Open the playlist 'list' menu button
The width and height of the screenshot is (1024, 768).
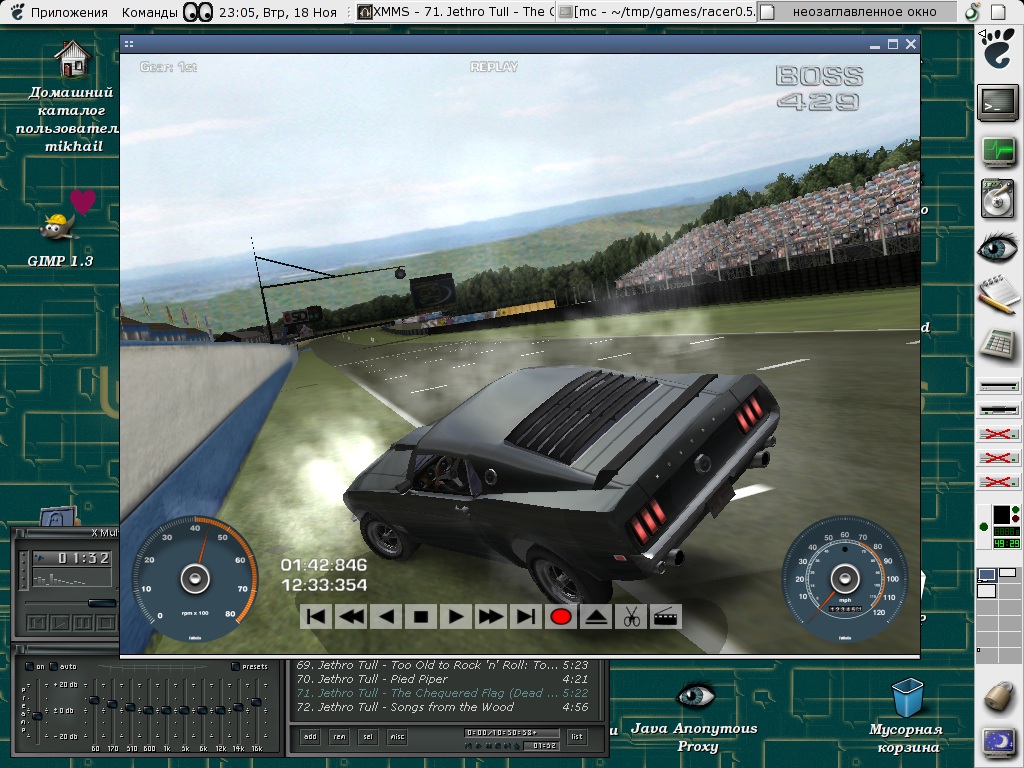[577, 737]
